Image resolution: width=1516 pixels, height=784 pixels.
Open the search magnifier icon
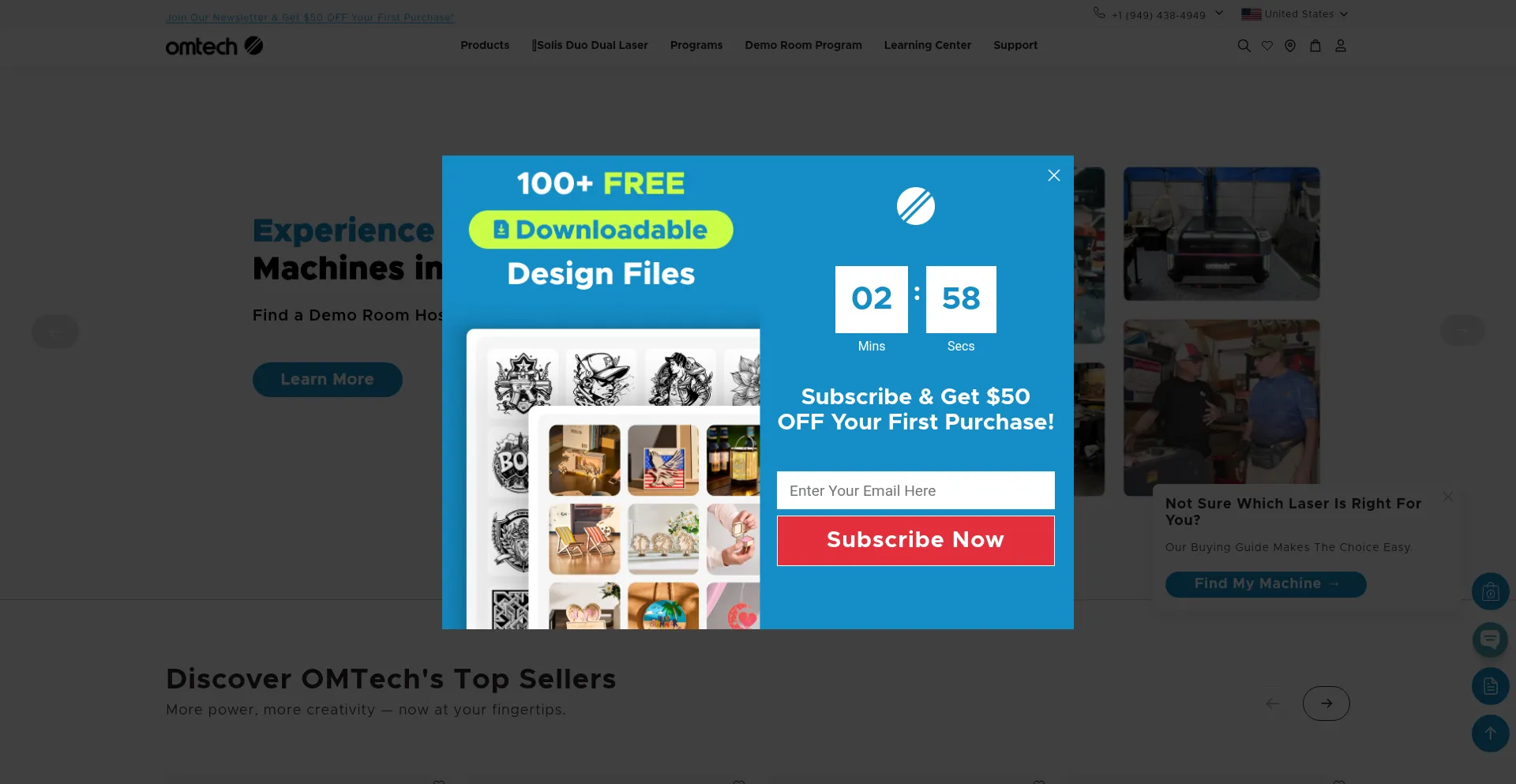[1244, 46]
